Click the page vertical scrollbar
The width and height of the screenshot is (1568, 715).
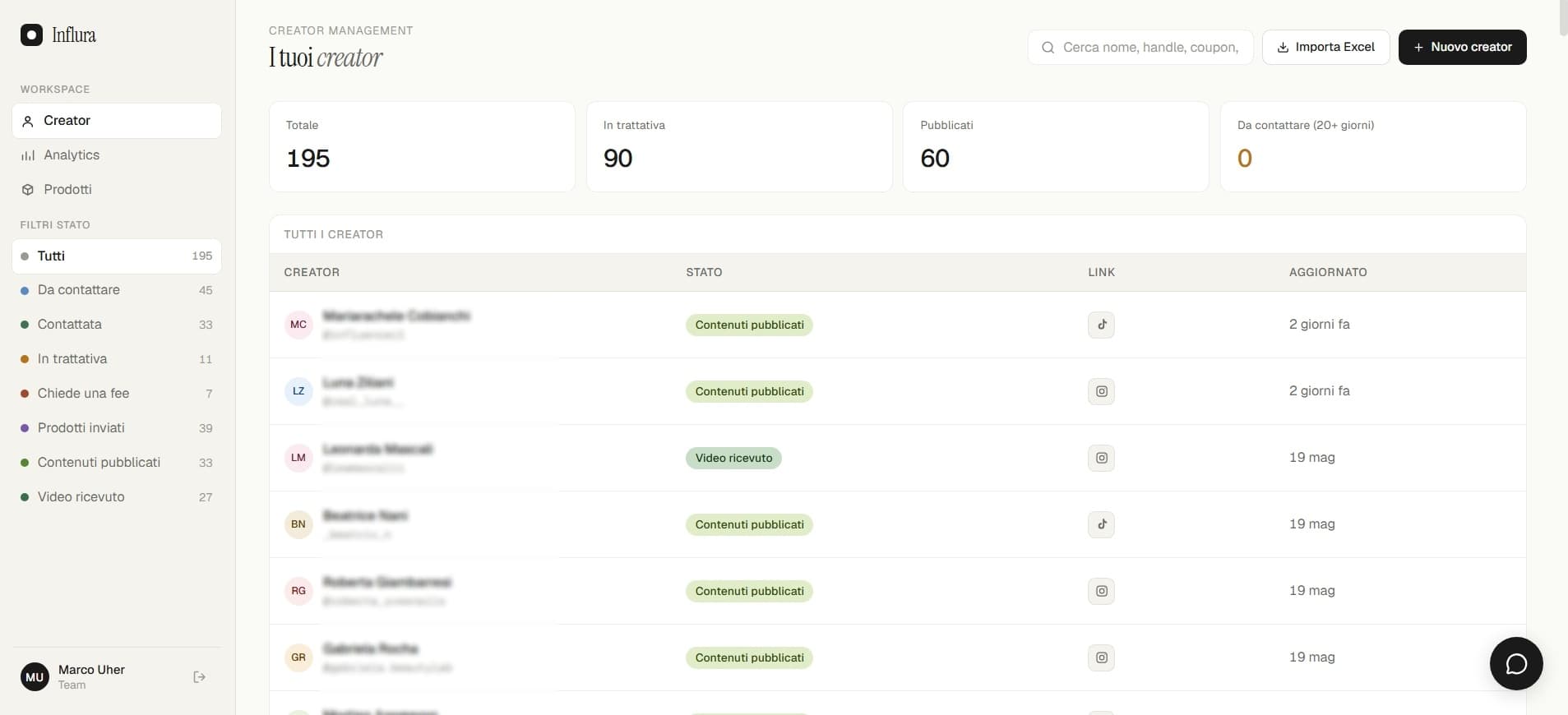click(x=1563, y=18)
